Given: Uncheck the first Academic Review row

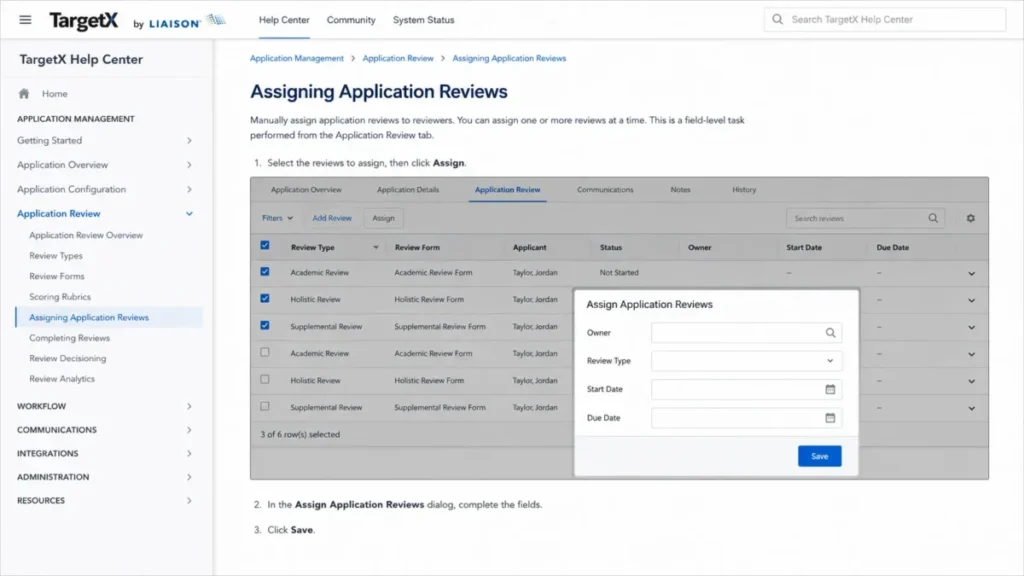Looking at the screenshot, I should click(x=264, y=272).
